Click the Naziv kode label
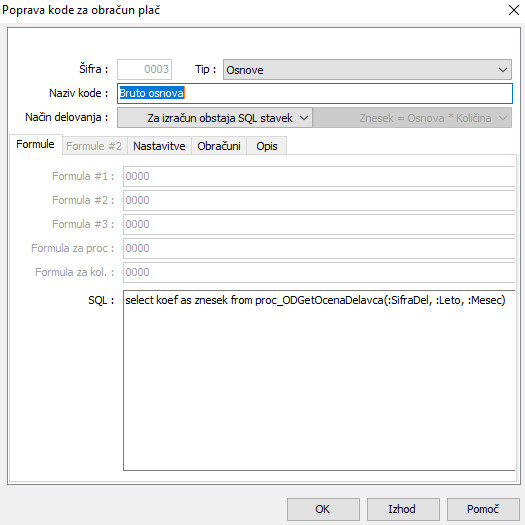The height and width of the screenshot is (525, 525). point(79,93)
